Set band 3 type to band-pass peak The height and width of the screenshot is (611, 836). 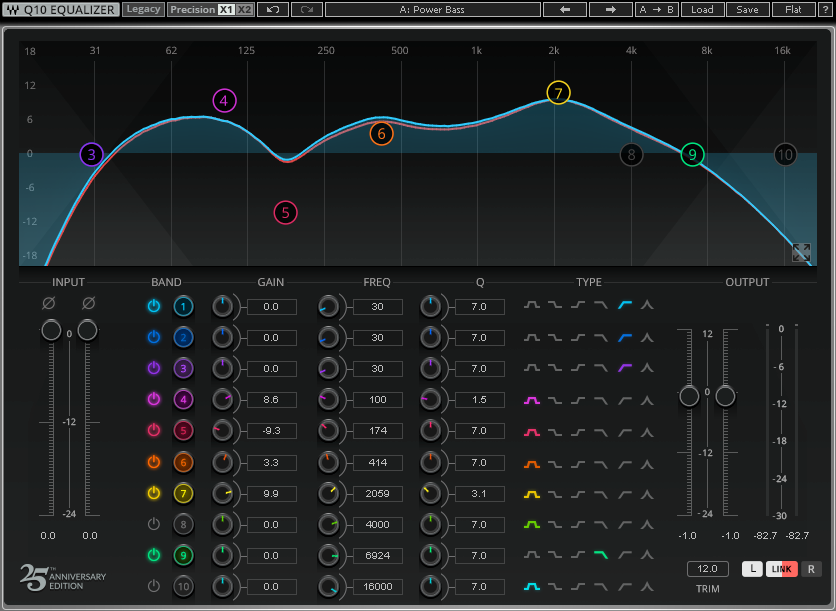click(x=647, y=368)
